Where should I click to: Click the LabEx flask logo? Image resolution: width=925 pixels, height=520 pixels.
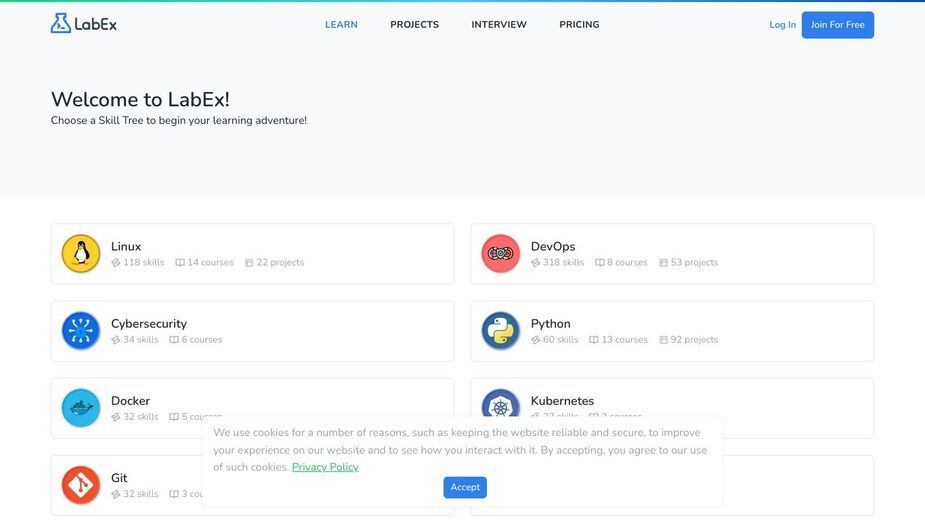tap(84, 24)
